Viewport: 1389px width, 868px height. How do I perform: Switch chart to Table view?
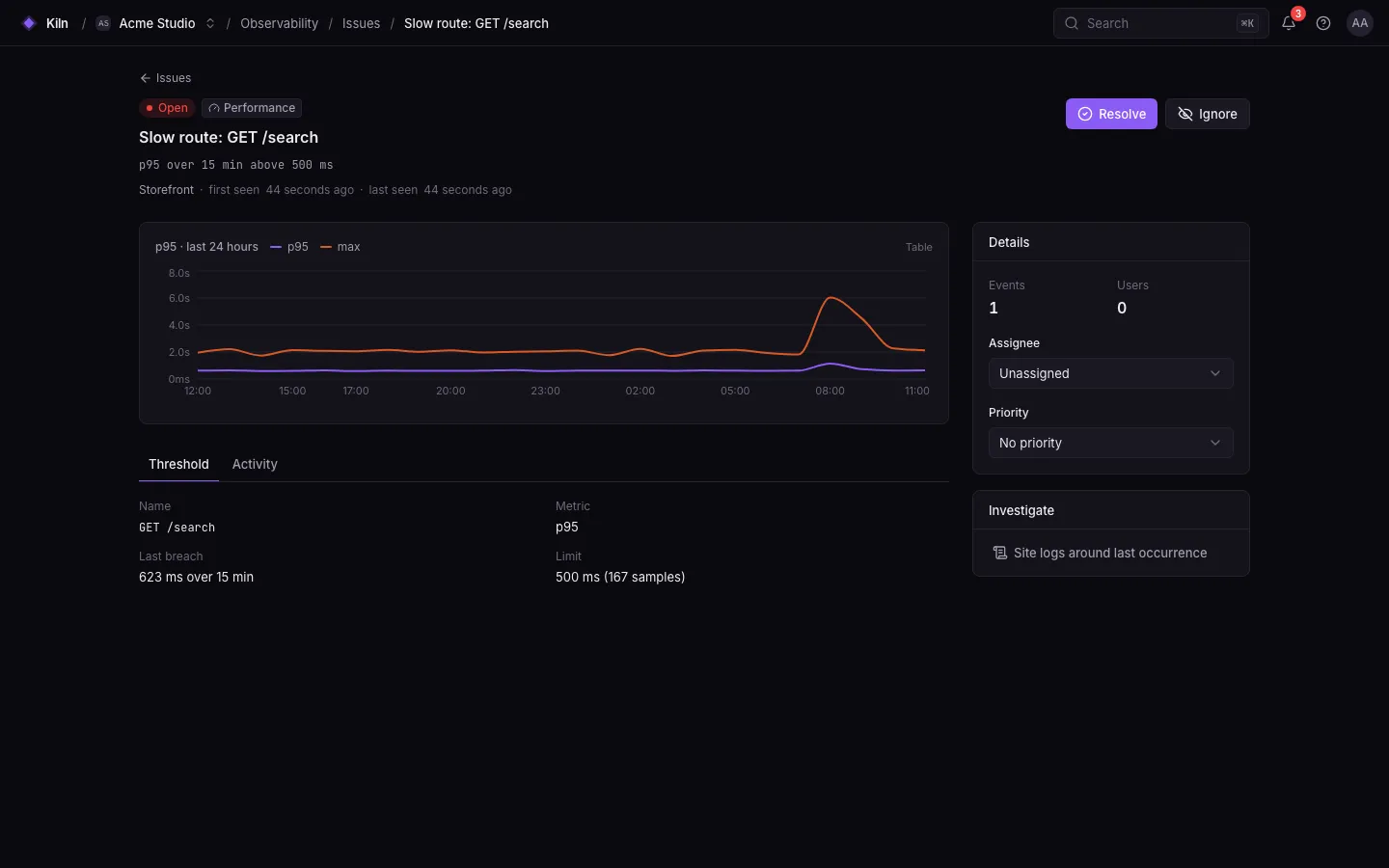(919, 247)
